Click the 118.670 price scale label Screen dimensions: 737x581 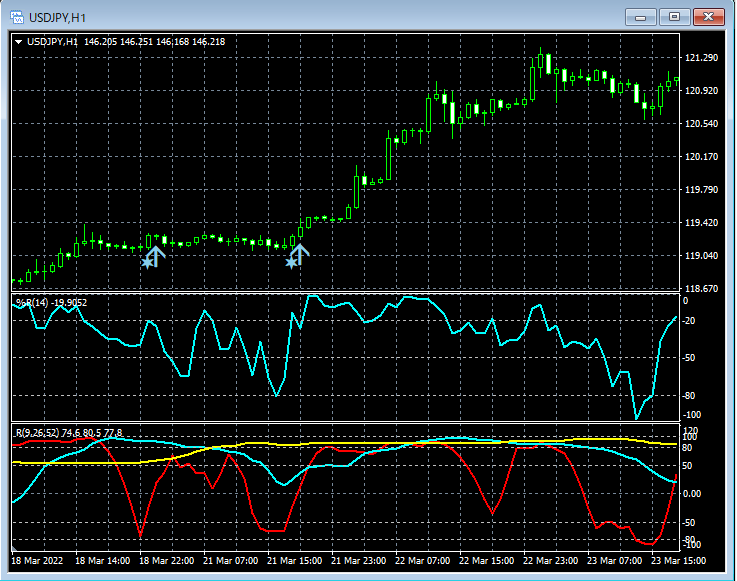(700, 288)
